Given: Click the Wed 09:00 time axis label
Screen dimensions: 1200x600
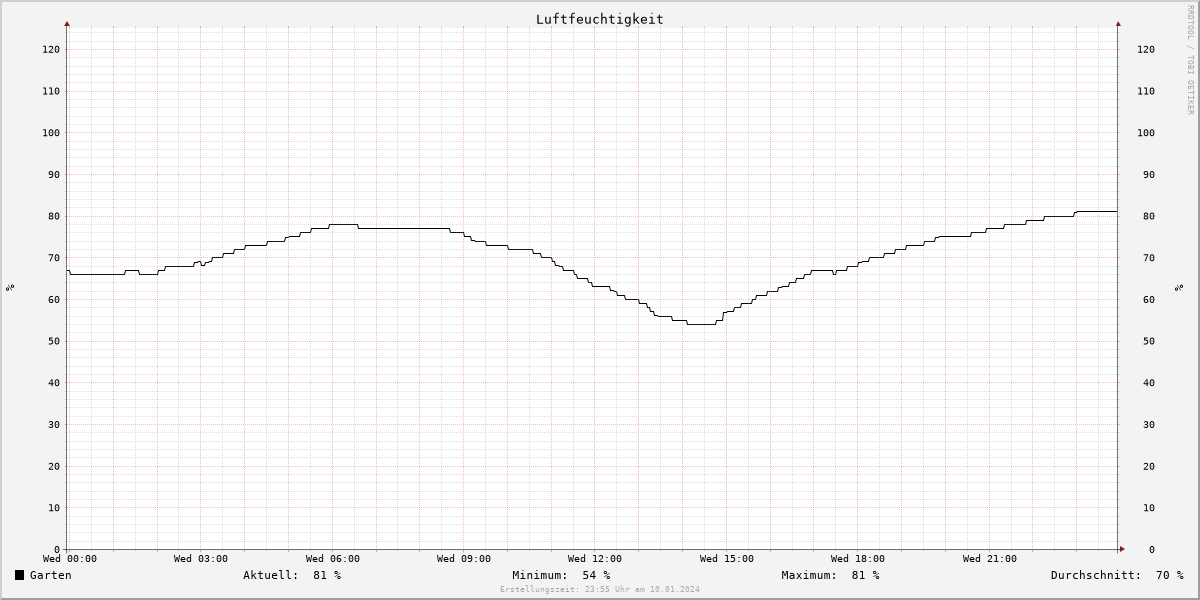Looking at the screenshot, I should tap(464, 559).
